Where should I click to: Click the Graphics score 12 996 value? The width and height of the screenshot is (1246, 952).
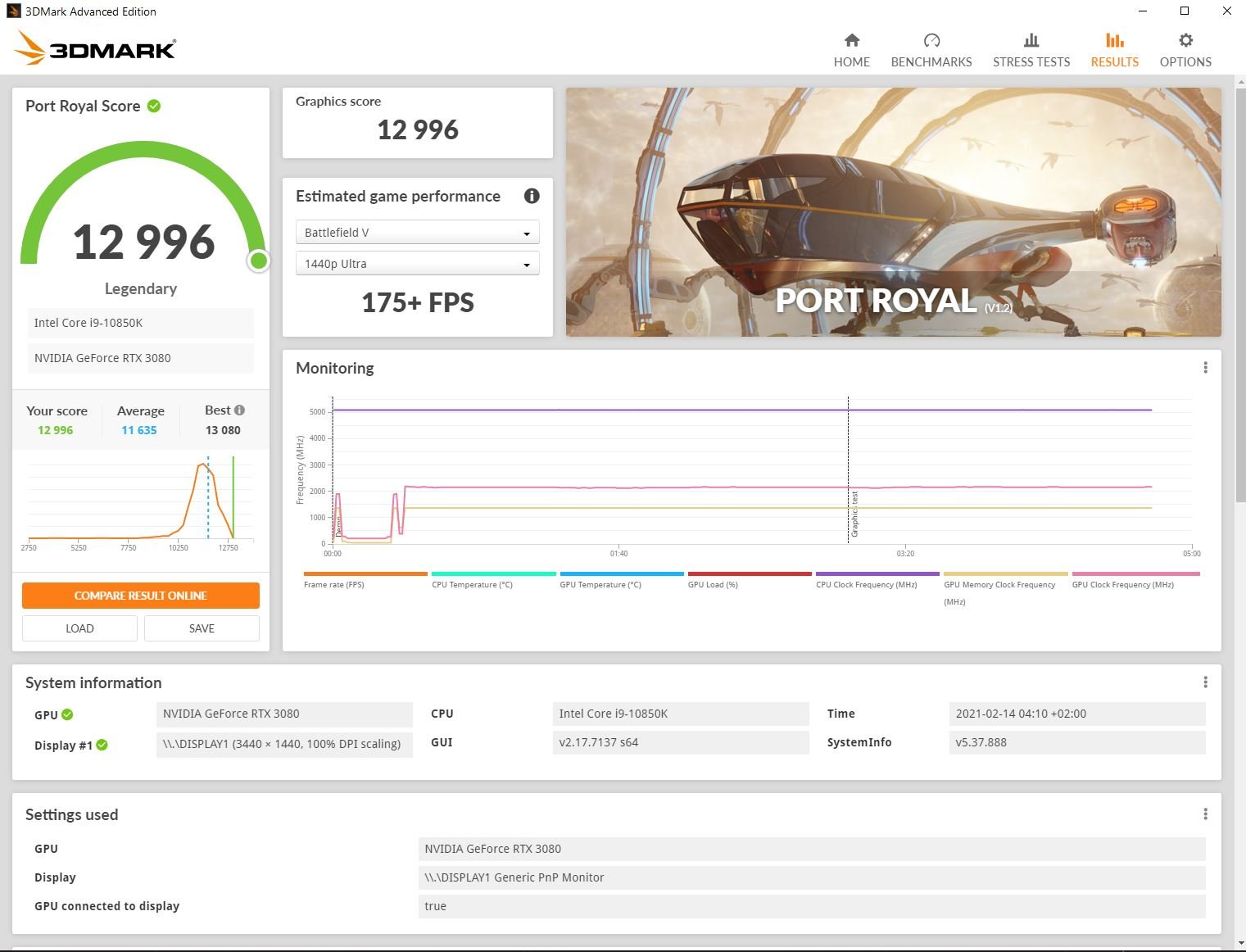[x=418, y=129]
